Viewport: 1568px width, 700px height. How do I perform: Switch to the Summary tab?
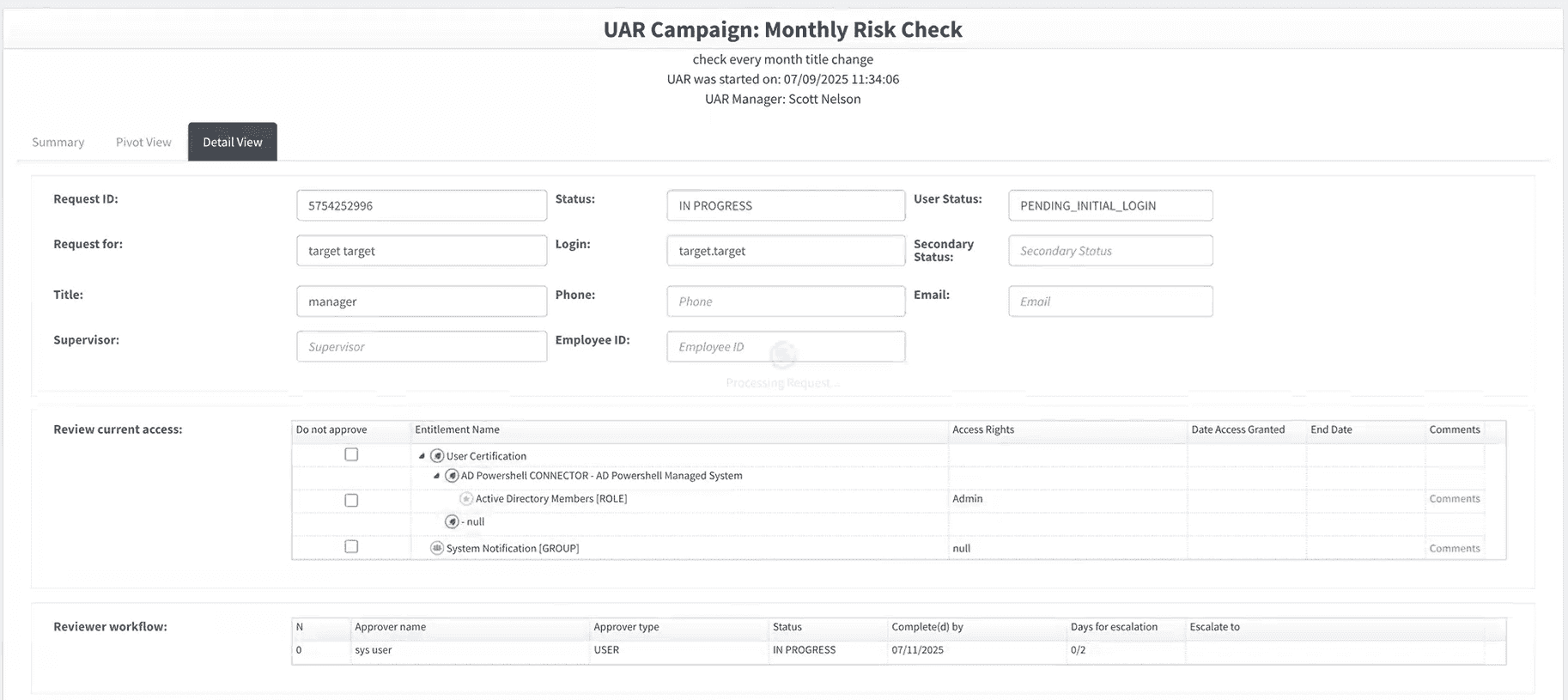pyautogui.click(x=58, y=143)
